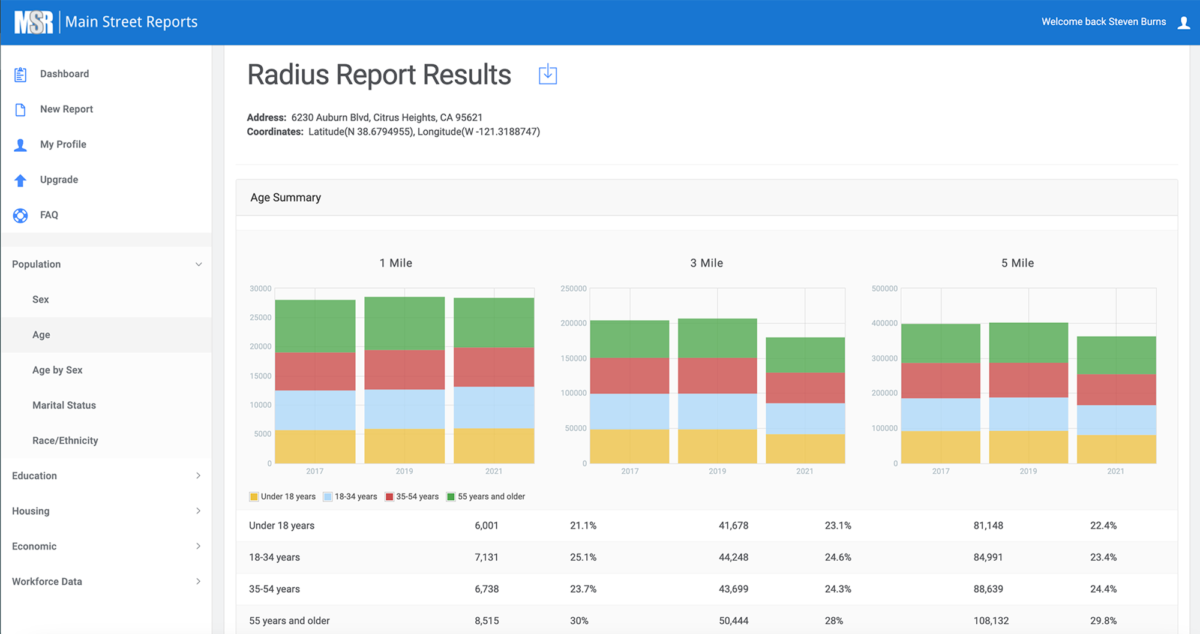
Task: Expand the Workforce Data section
Action: point(106,581)
